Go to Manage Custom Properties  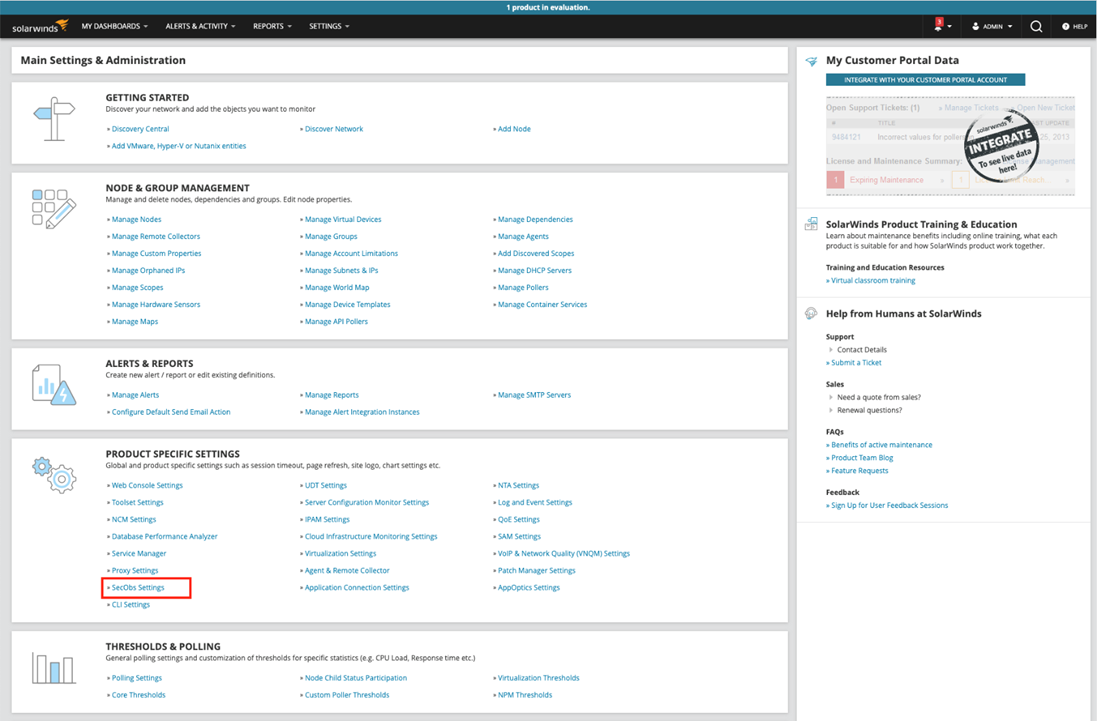point(156,254)
